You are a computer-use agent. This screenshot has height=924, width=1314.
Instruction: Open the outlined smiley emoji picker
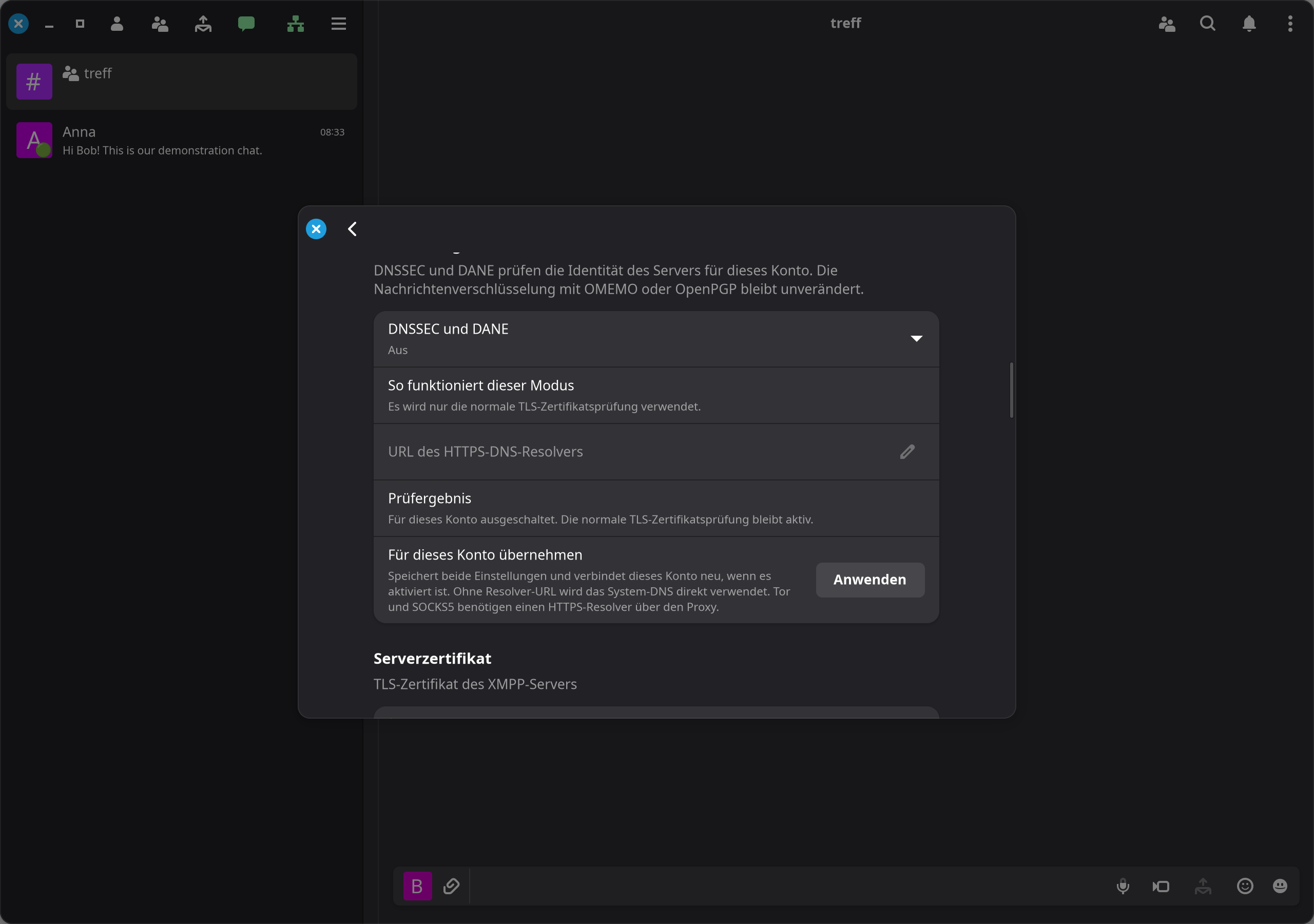[x=1245, y=886]
